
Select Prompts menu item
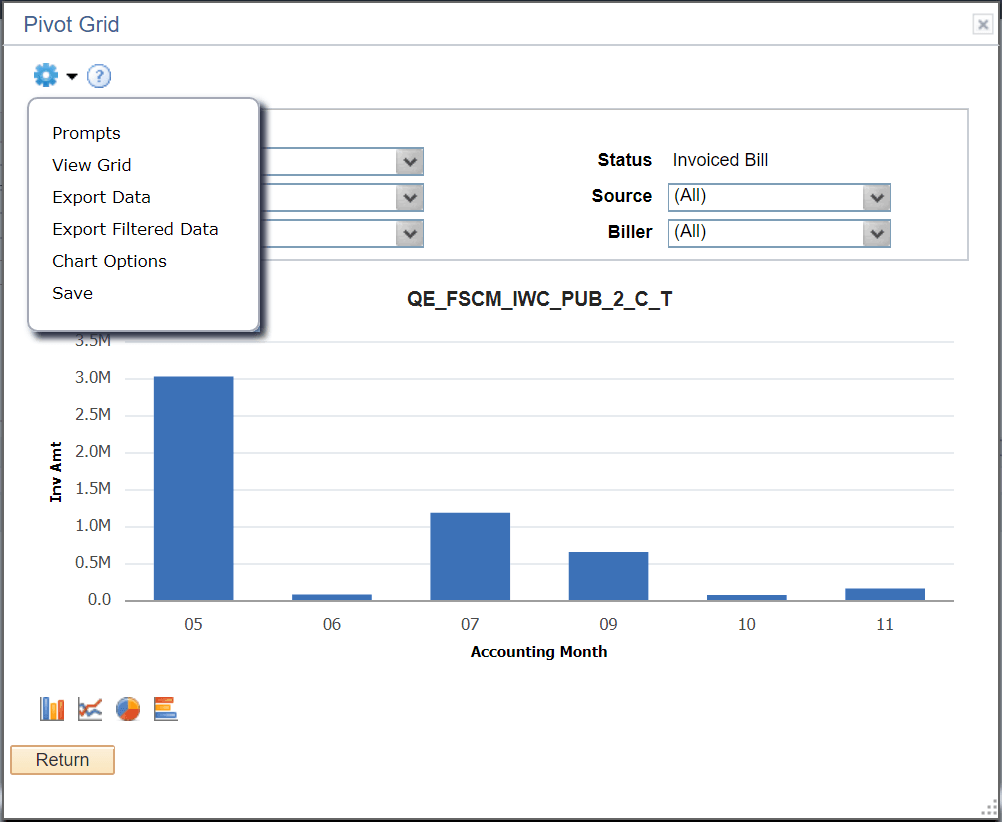click(86, 133)
